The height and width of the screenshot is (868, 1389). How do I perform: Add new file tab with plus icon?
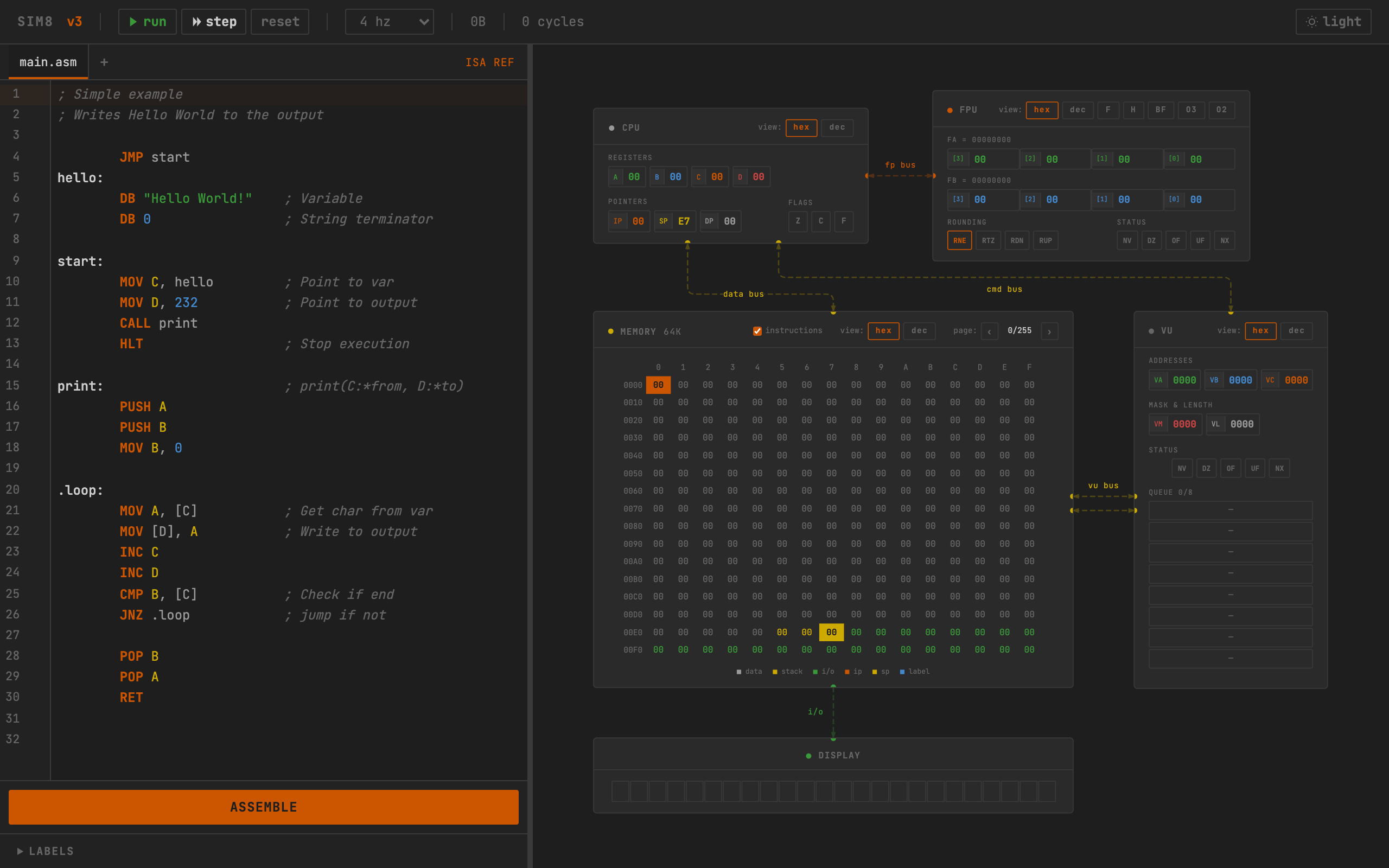(104, 62)
